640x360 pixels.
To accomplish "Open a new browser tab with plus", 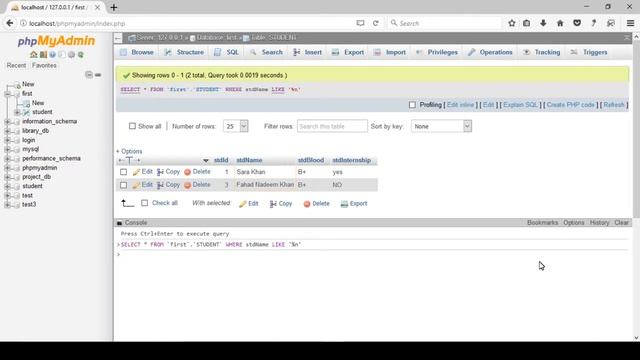I will [114, 7].
